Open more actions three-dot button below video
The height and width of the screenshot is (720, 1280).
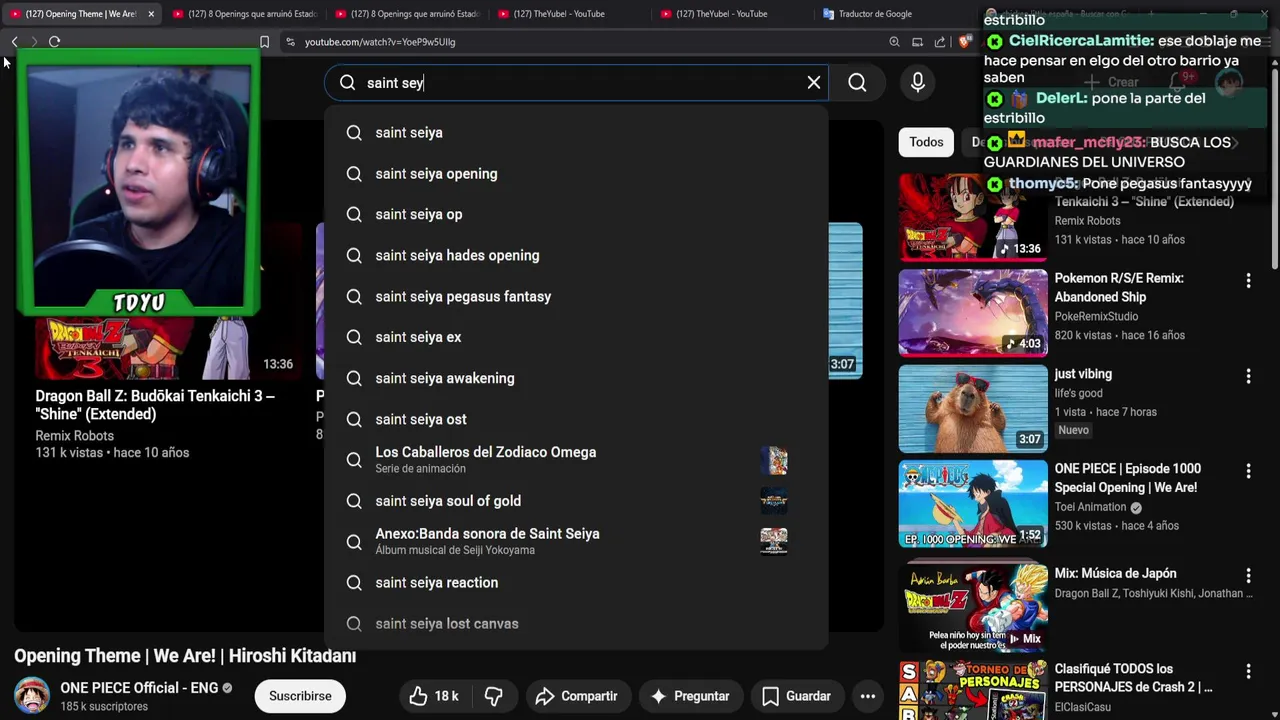click(868, 696)
